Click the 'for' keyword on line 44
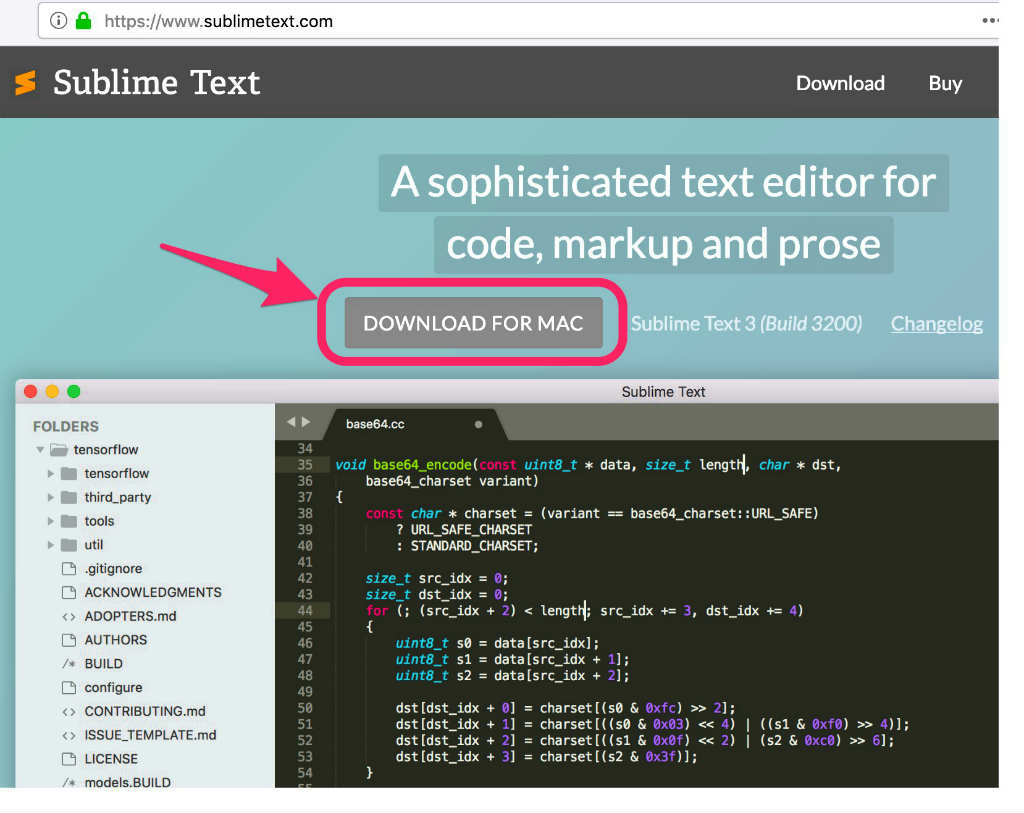The width and height of the screenshot is (1024, 813). click(377, 611)
